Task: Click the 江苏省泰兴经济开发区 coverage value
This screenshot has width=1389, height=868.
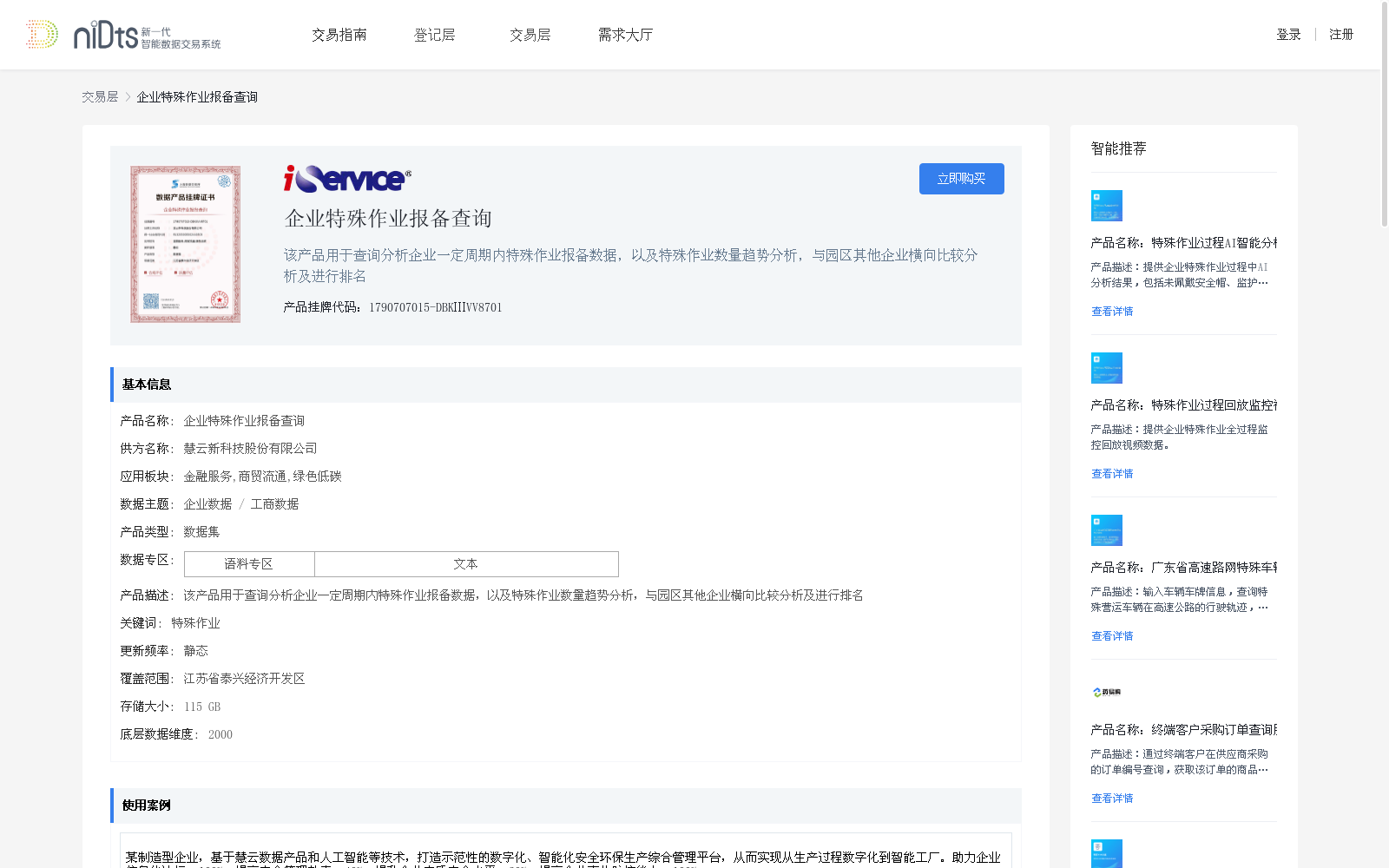Action: pyautogui.click(x=244, y=679)
